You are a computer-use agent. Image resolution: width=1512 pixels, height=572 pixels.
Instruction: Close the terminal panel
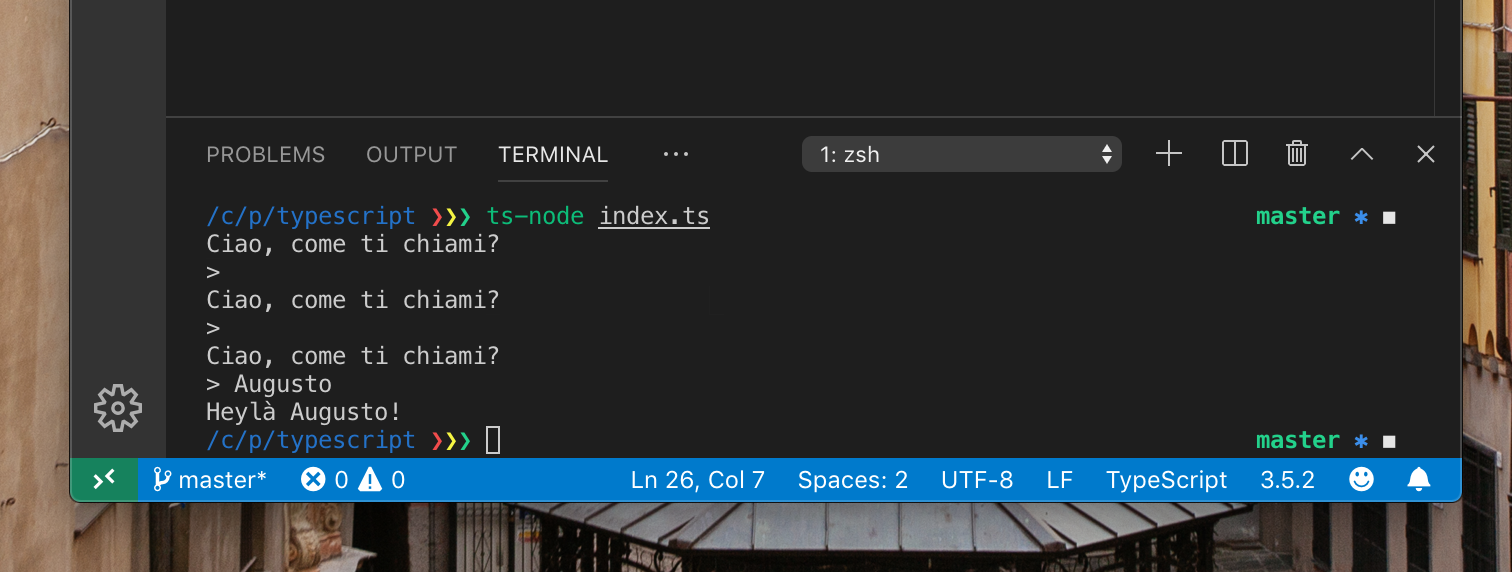click(x=1426, y=154)
